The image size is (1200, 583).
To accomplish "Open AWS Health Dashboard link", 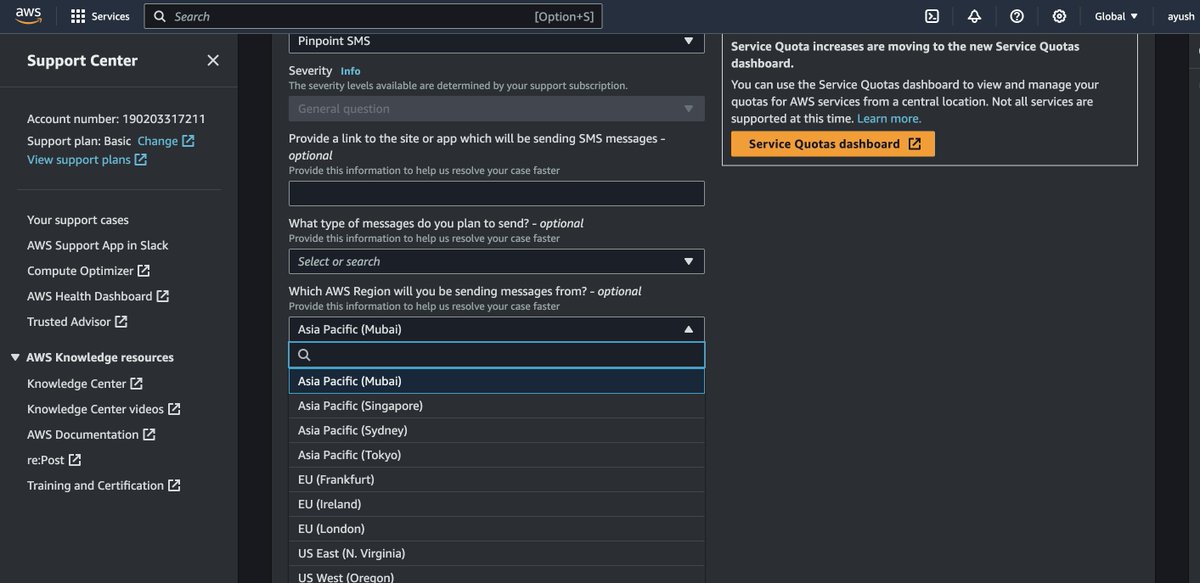I will [98, 296].
